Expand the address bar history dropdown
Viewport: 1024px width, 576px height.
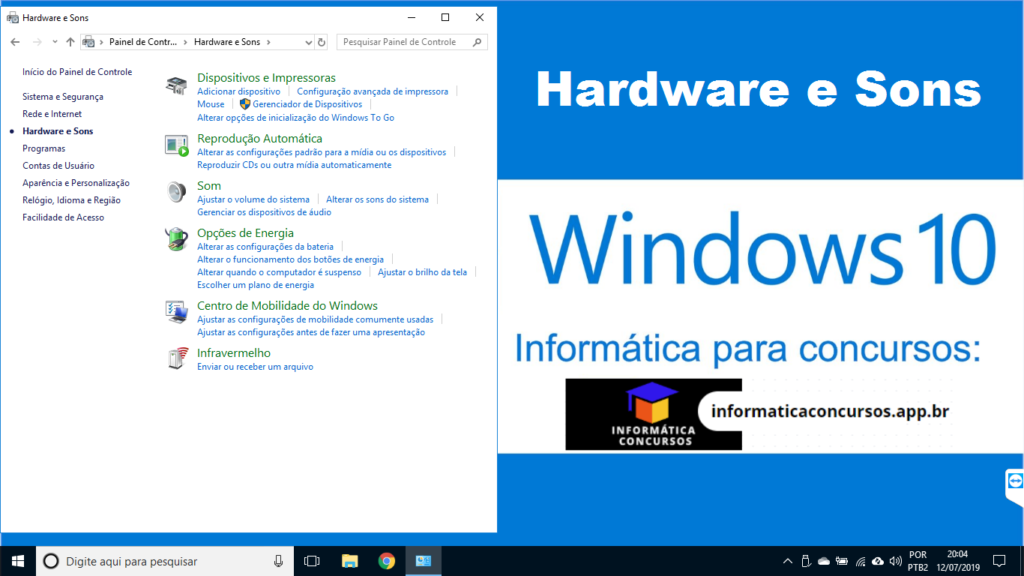click(308, 42)
